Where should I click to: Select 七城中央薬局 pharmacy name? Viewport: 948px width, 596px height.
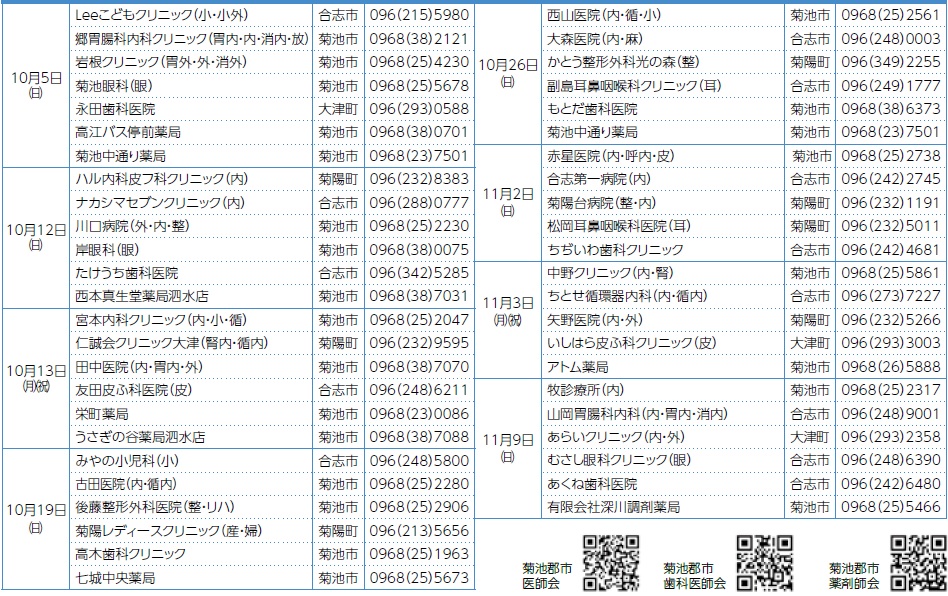[x=115, y=577]
